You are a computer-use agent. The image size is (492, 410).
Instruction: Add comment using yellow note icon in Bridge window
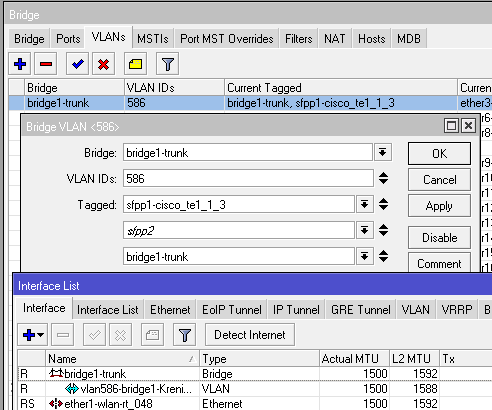click(x=135, y=63)
